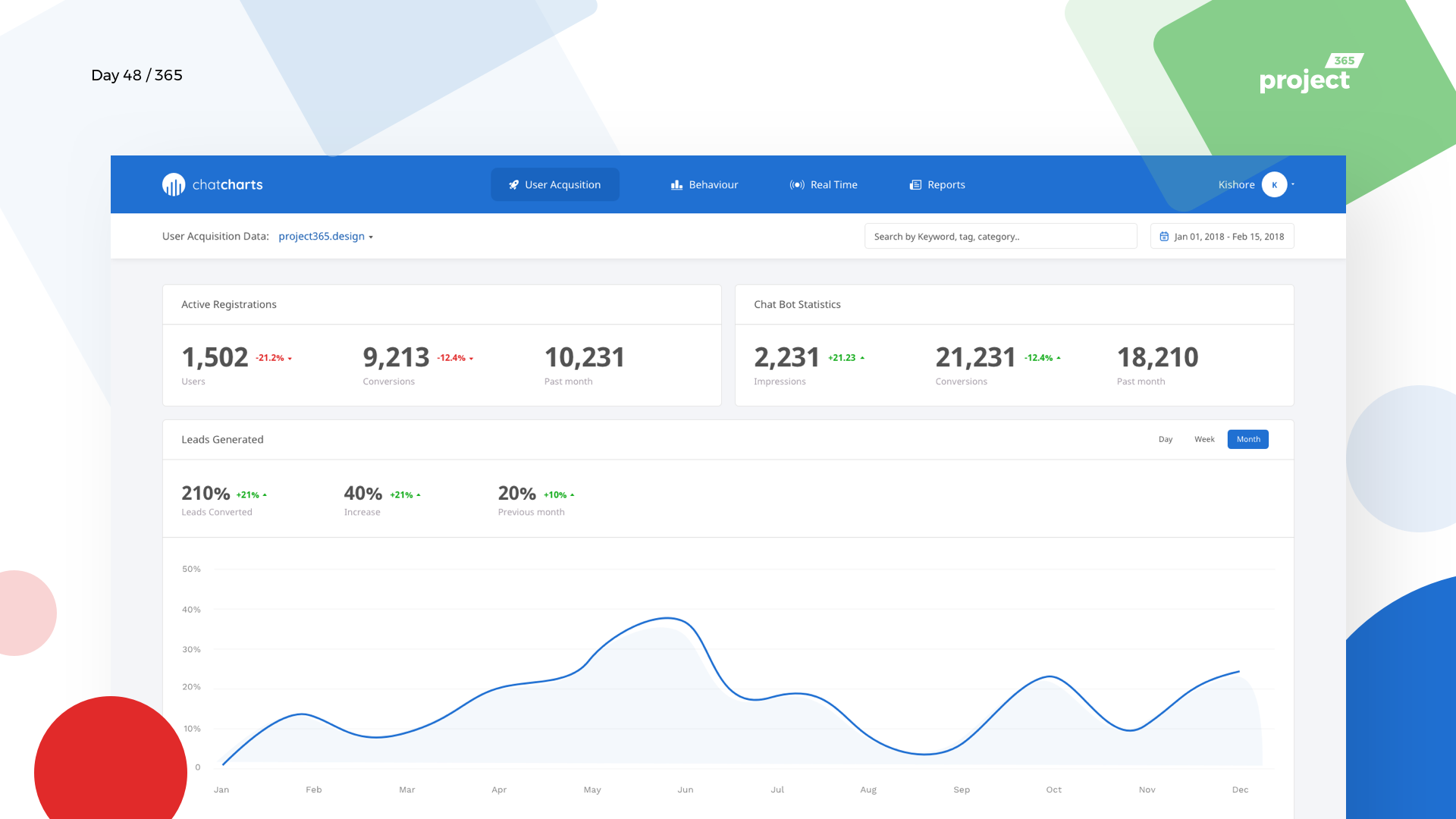Go to the Real Time tab
1456x819 pixels.
tap(824, 184)
